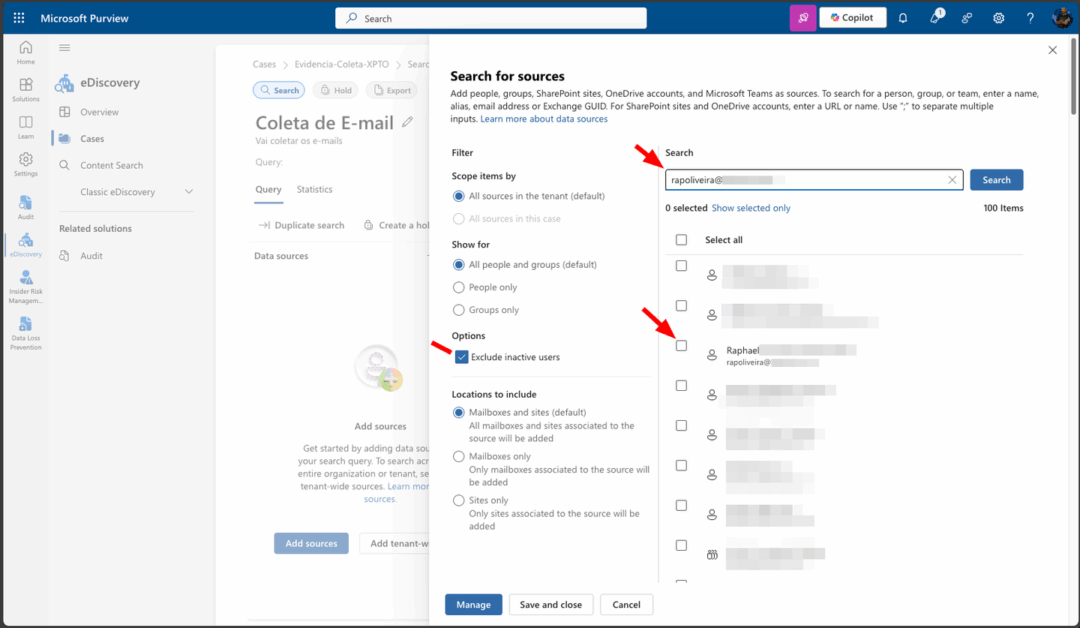Expand Classic eDiscovery chevron
The image size is (1080, 628).
coord(189,191)
